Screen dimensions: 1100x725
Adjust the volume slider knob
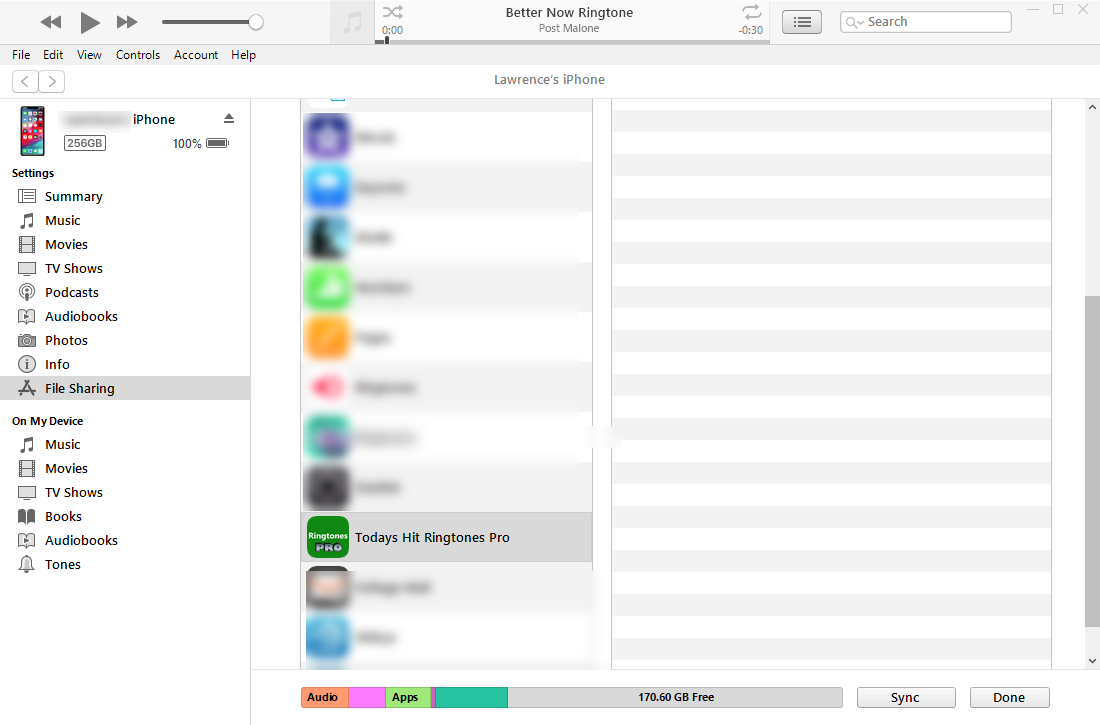(x=256, y=22)
